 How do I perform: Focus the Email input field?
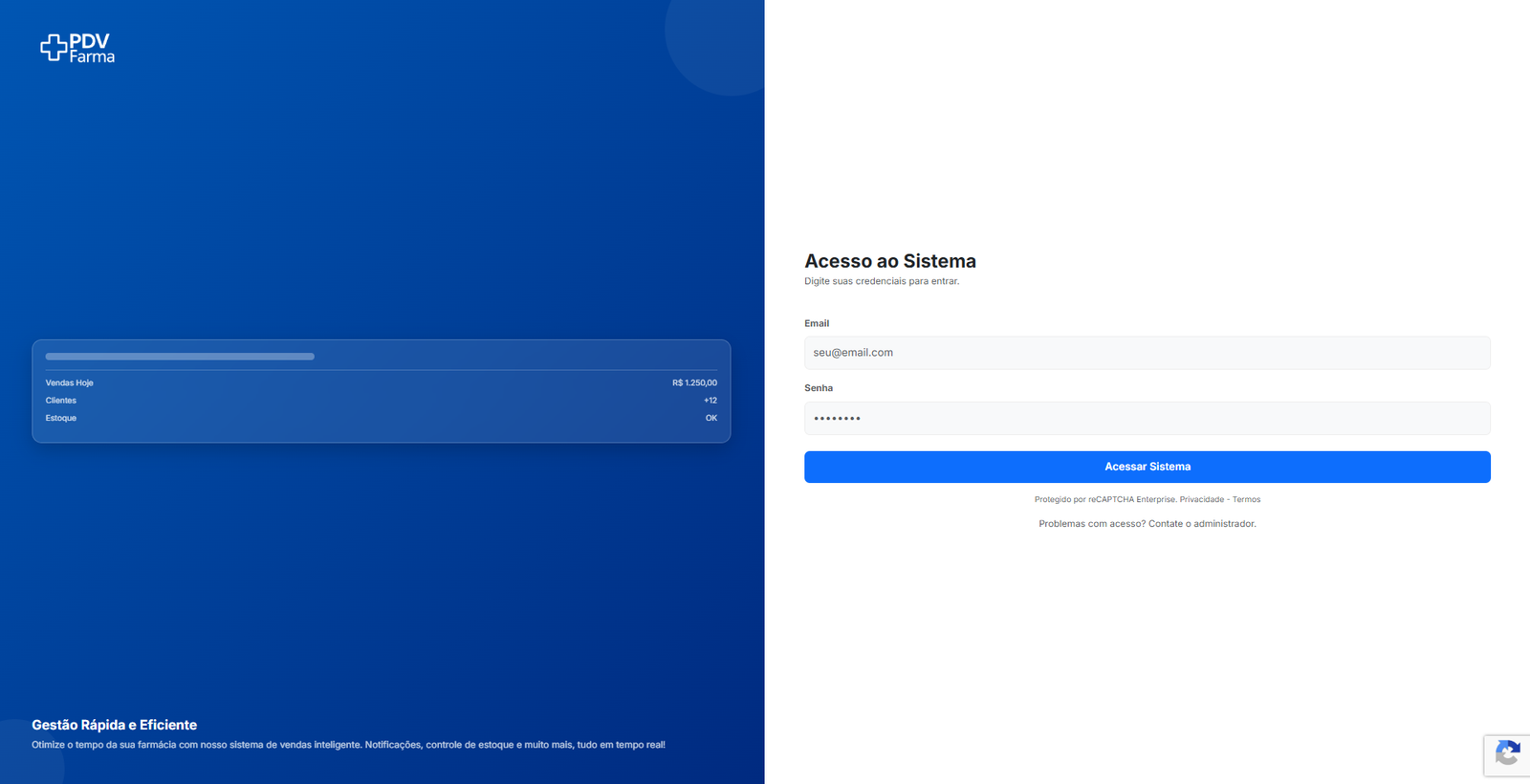click(1147, 353)
